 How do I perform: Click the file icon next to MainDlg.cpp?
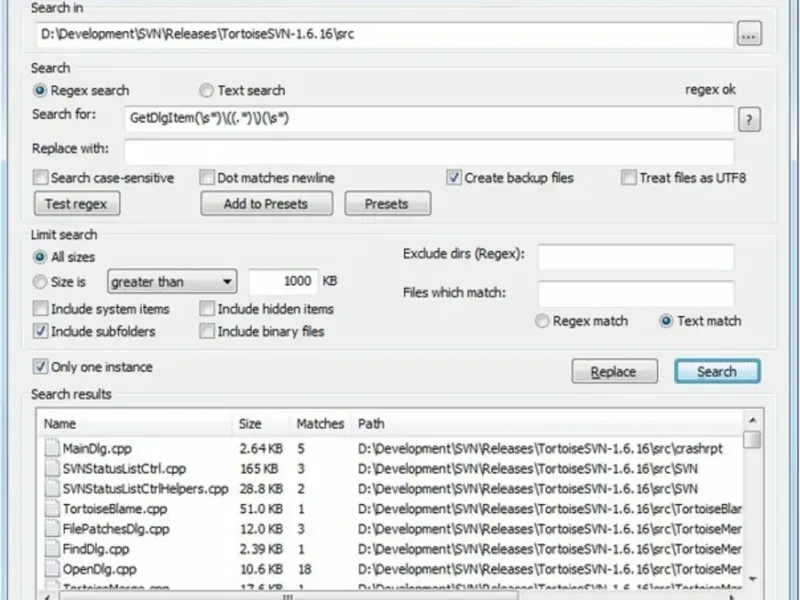52,448
